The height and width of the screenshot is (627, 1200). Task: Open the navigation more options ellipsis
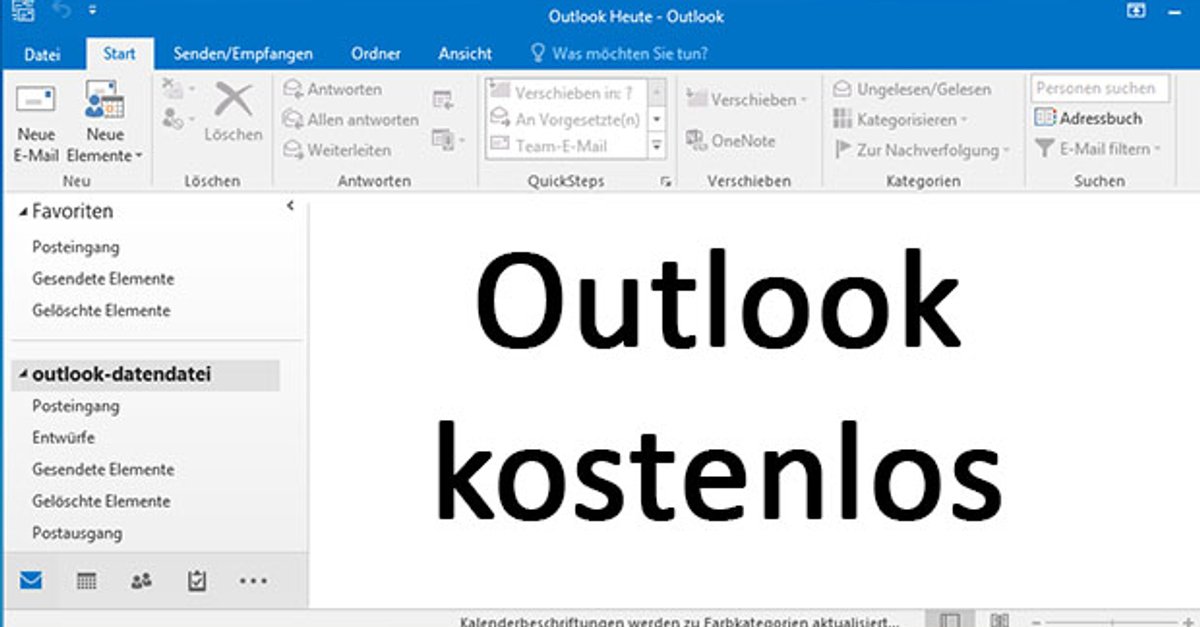(253, 580)
